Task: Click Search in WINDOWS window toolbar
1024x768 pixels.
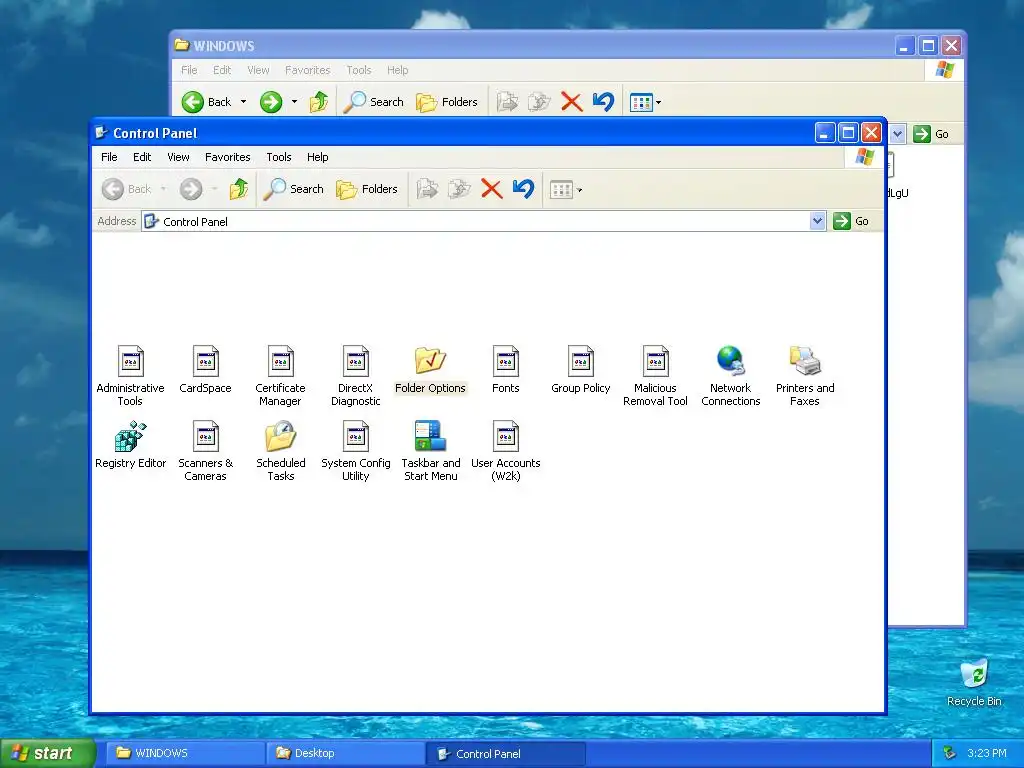Action: tap(374, 102)
